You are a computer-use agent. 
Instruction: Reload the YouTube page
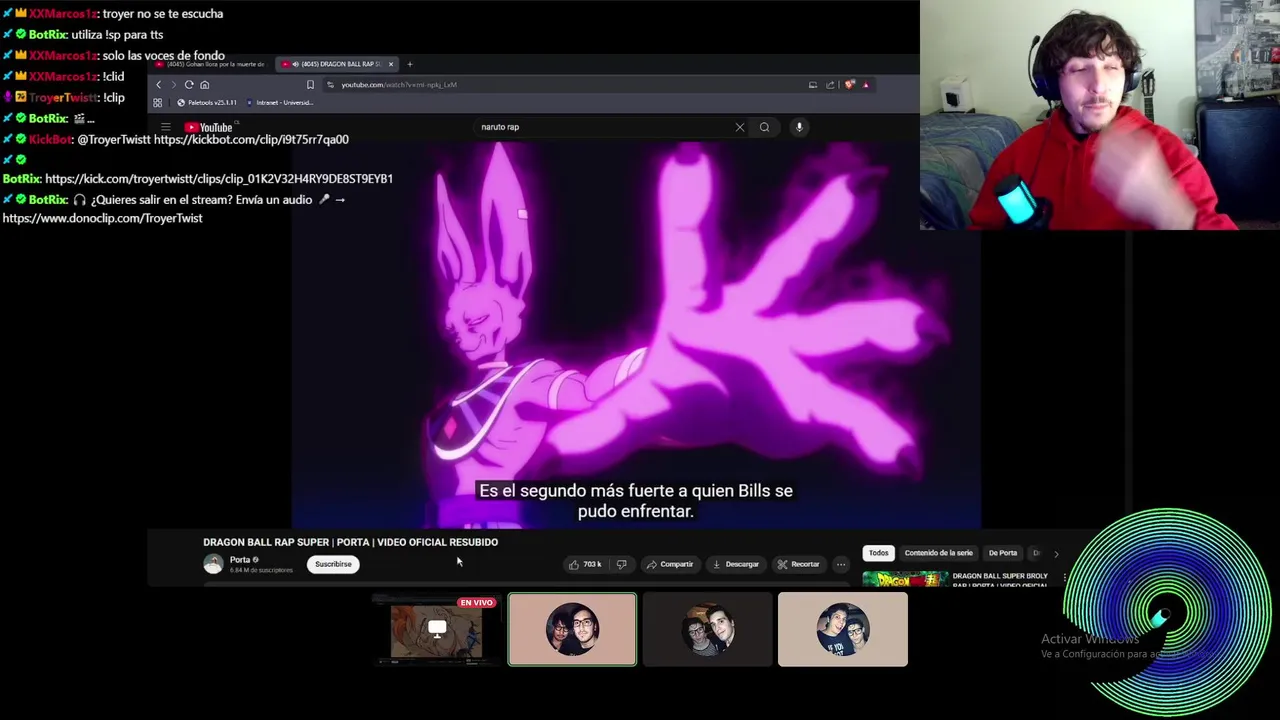pos(189,85)
